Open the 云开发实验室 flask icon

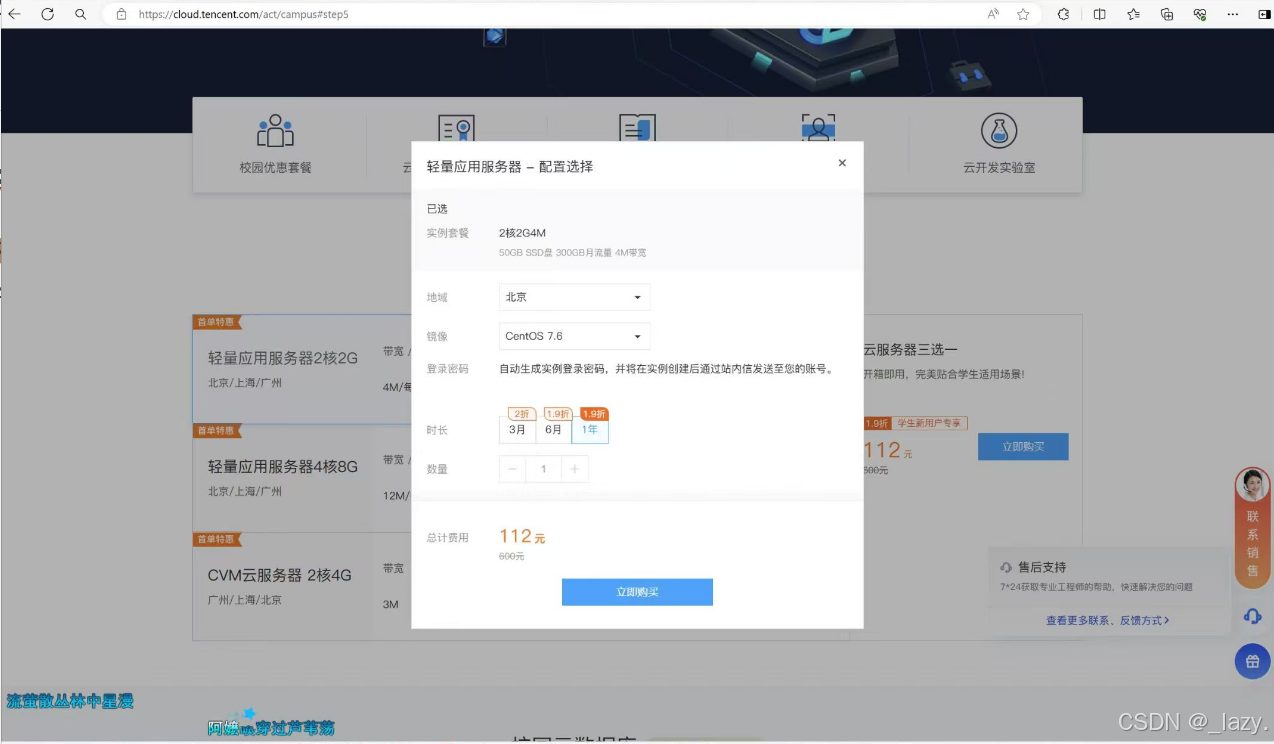pyautogui.click(x=999, y=131)
